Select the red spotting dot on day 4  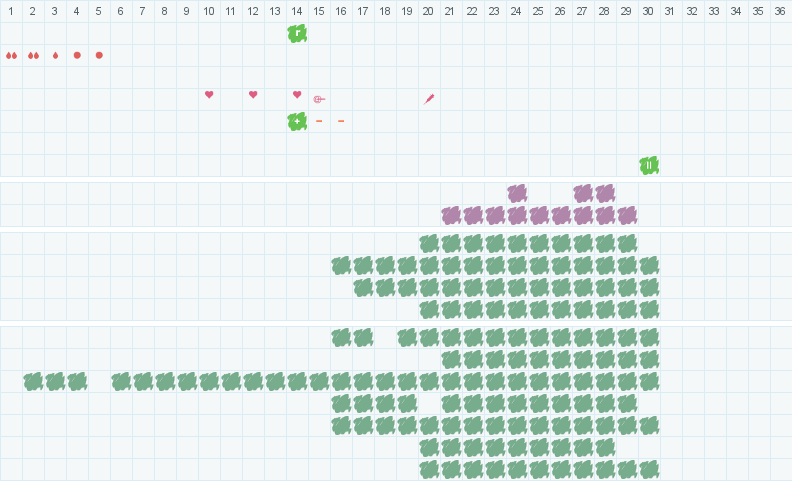pos(77,55)
